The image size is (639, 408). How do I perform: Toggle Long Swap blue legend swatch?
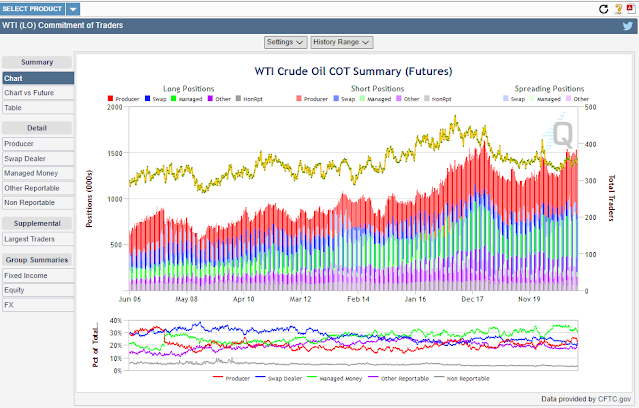(148, 99)
